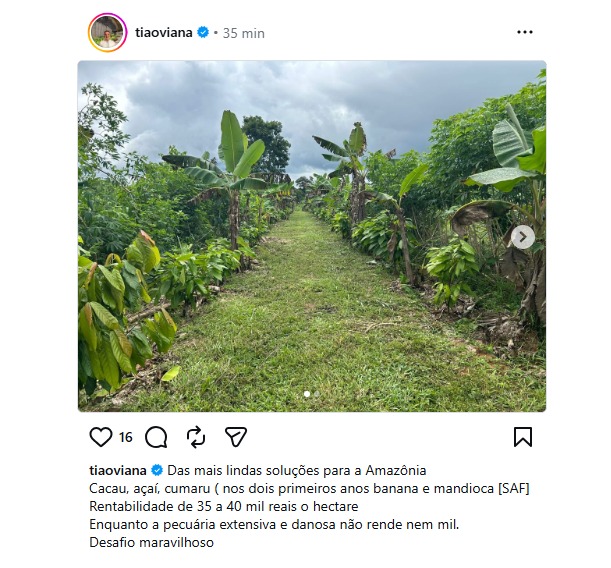Click the caption line starting 'Cacau, açaí, cumaru'
611x568 pixels.
tap(308, 488)
